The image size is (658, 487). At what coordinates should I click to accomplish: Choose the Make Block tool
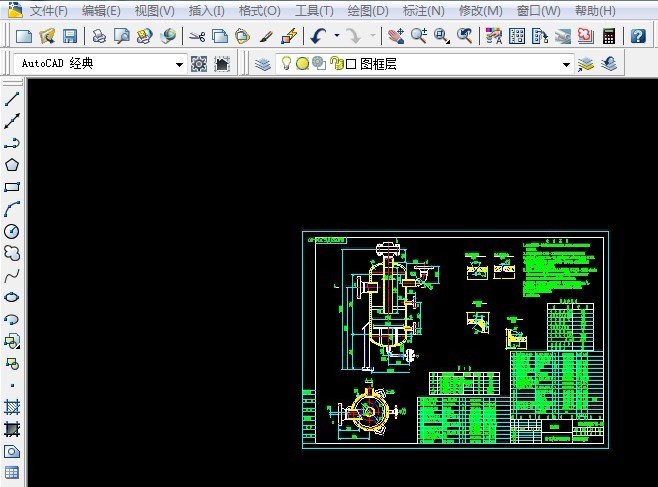tap(12, 363)
